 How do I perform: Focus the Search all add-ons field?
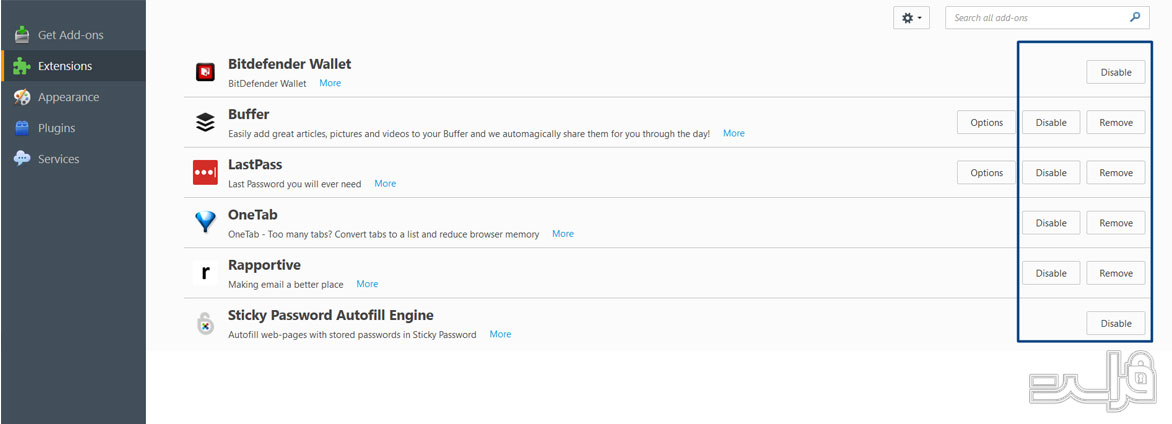[1039, 18]
